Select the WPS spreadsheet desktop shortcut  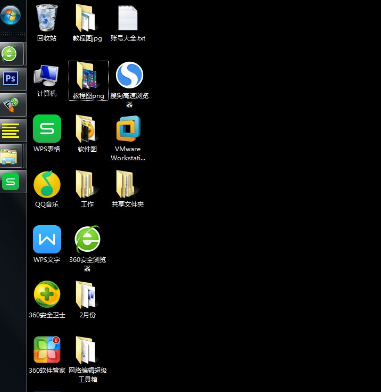[47, 133]
